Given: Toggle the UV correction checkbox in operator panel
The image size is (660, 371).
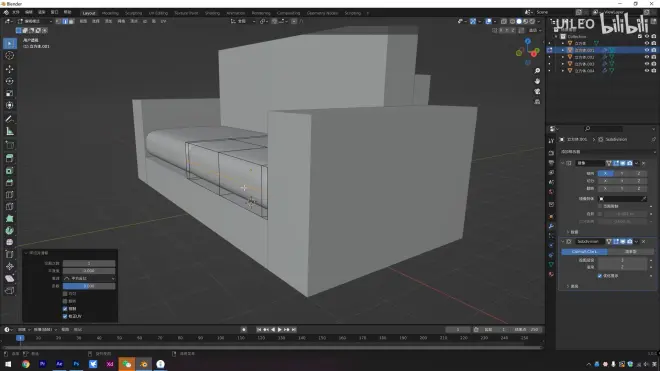Looking at the screenshot, I should [65, 316].
